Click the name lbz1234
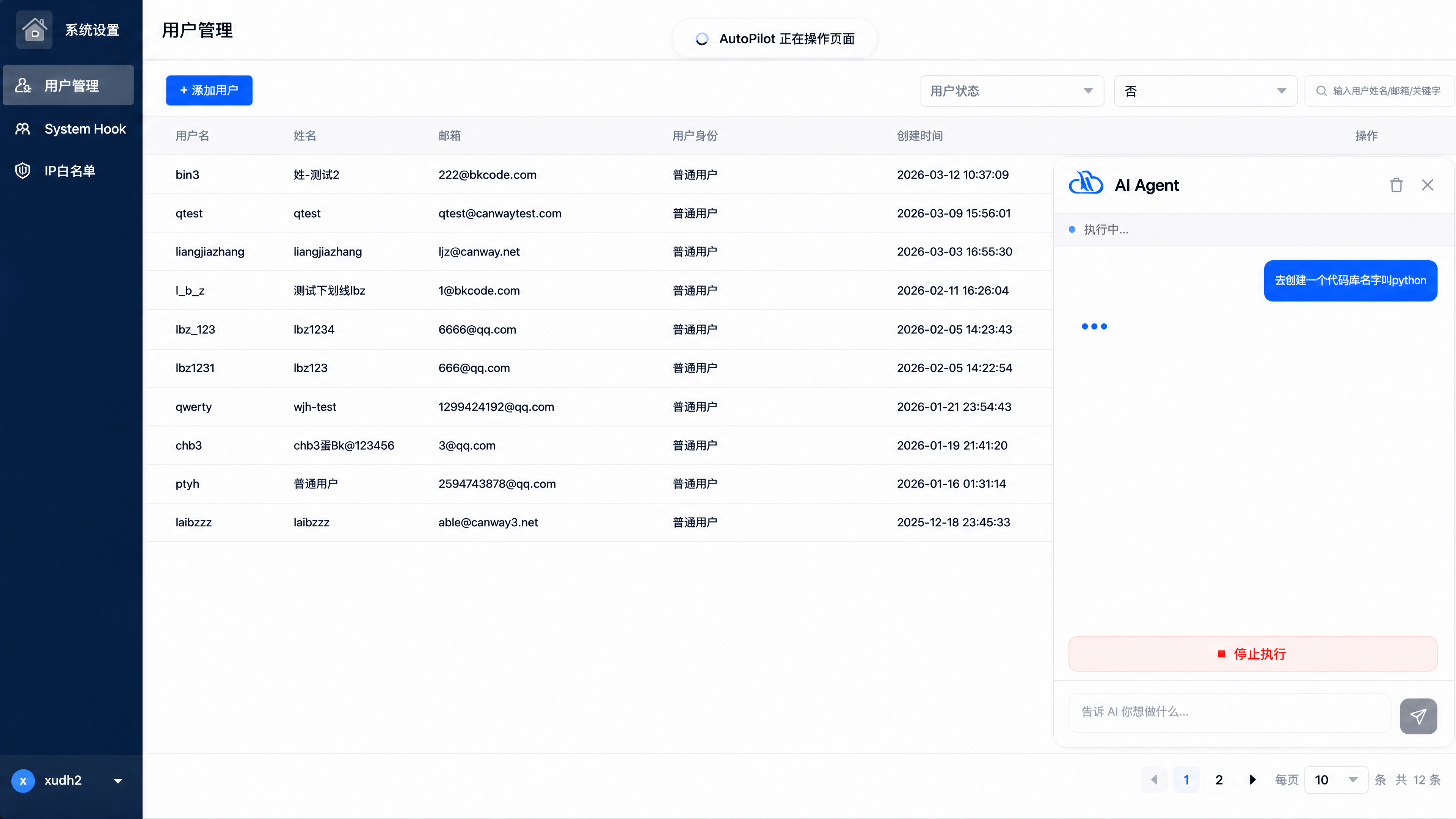The image size is (1456, 819). [314, 329]
